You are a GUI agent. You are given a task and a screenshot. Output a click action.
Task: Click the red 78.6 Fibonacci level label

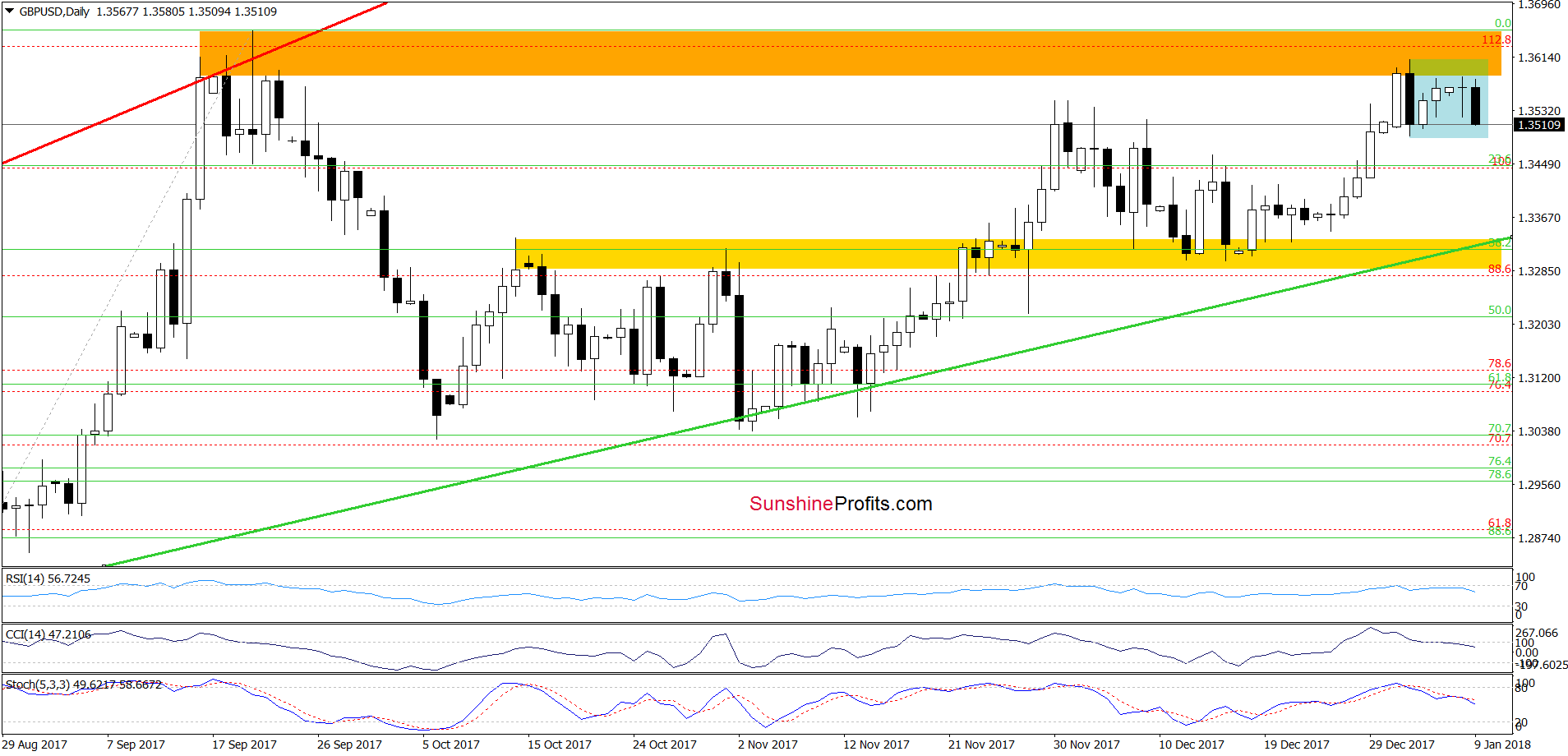(x=1499, y=363)
